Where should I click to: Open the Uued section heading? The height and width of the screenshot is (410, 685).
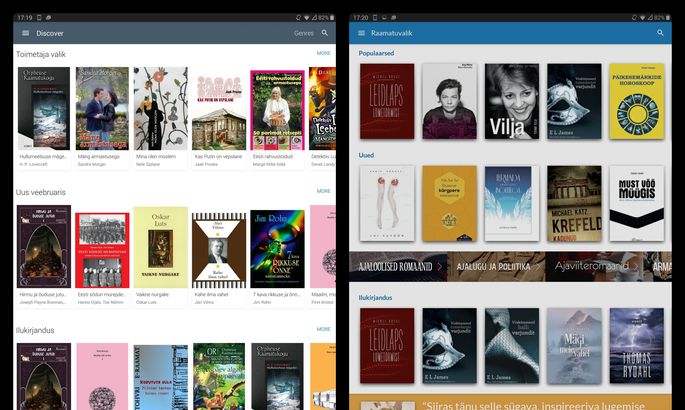[x=366, y=155]
